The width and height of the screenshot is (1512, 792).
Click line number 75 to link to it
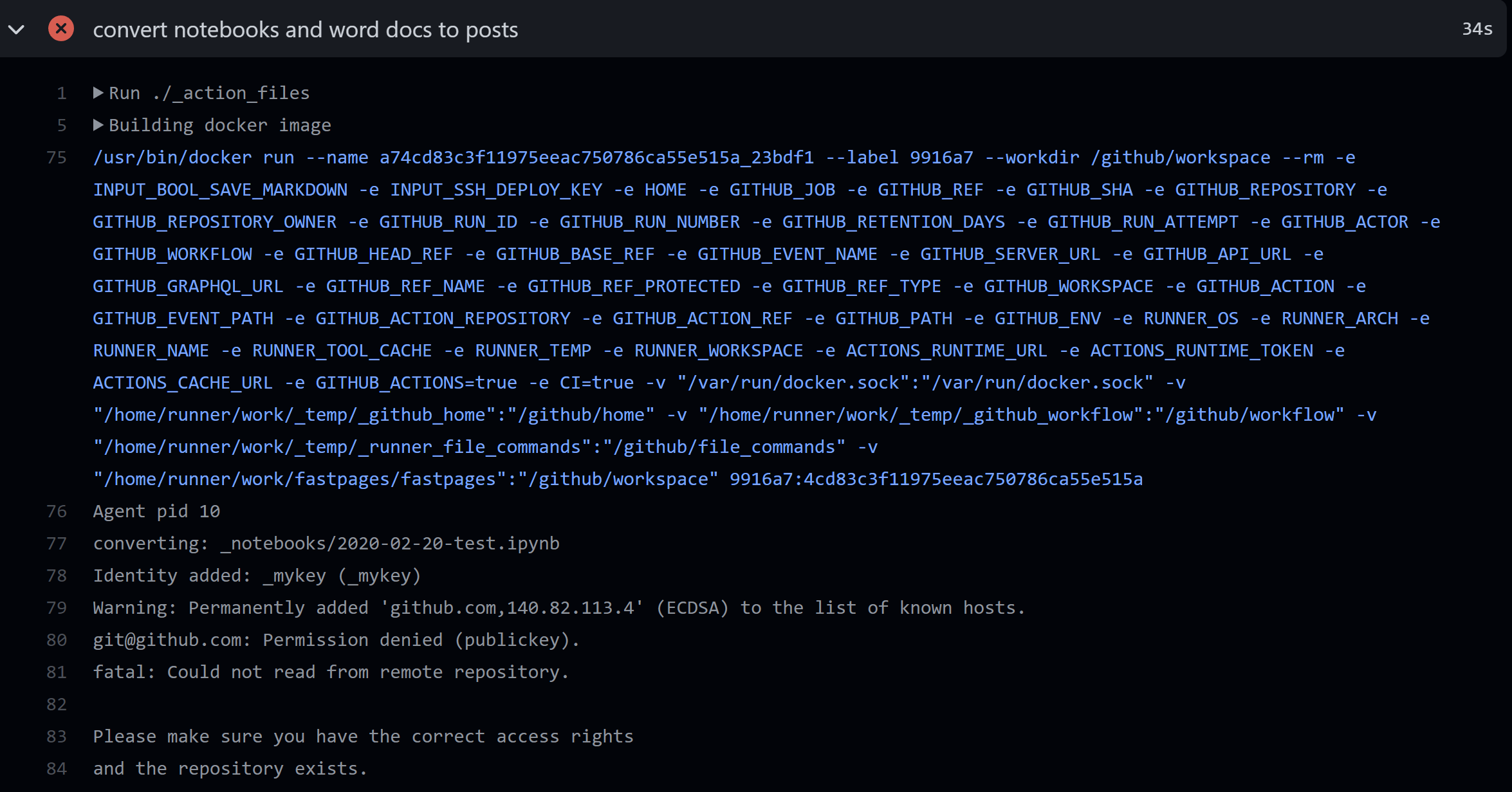click(57, 157)
